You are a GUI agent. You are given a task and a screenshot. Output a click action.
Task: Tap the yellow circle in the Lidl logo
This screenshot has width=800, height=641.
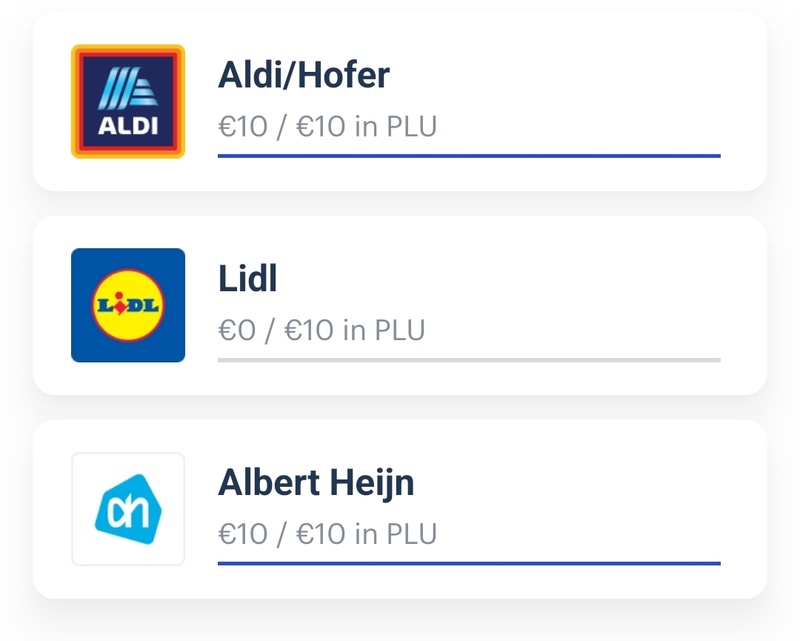pos(128,305)
